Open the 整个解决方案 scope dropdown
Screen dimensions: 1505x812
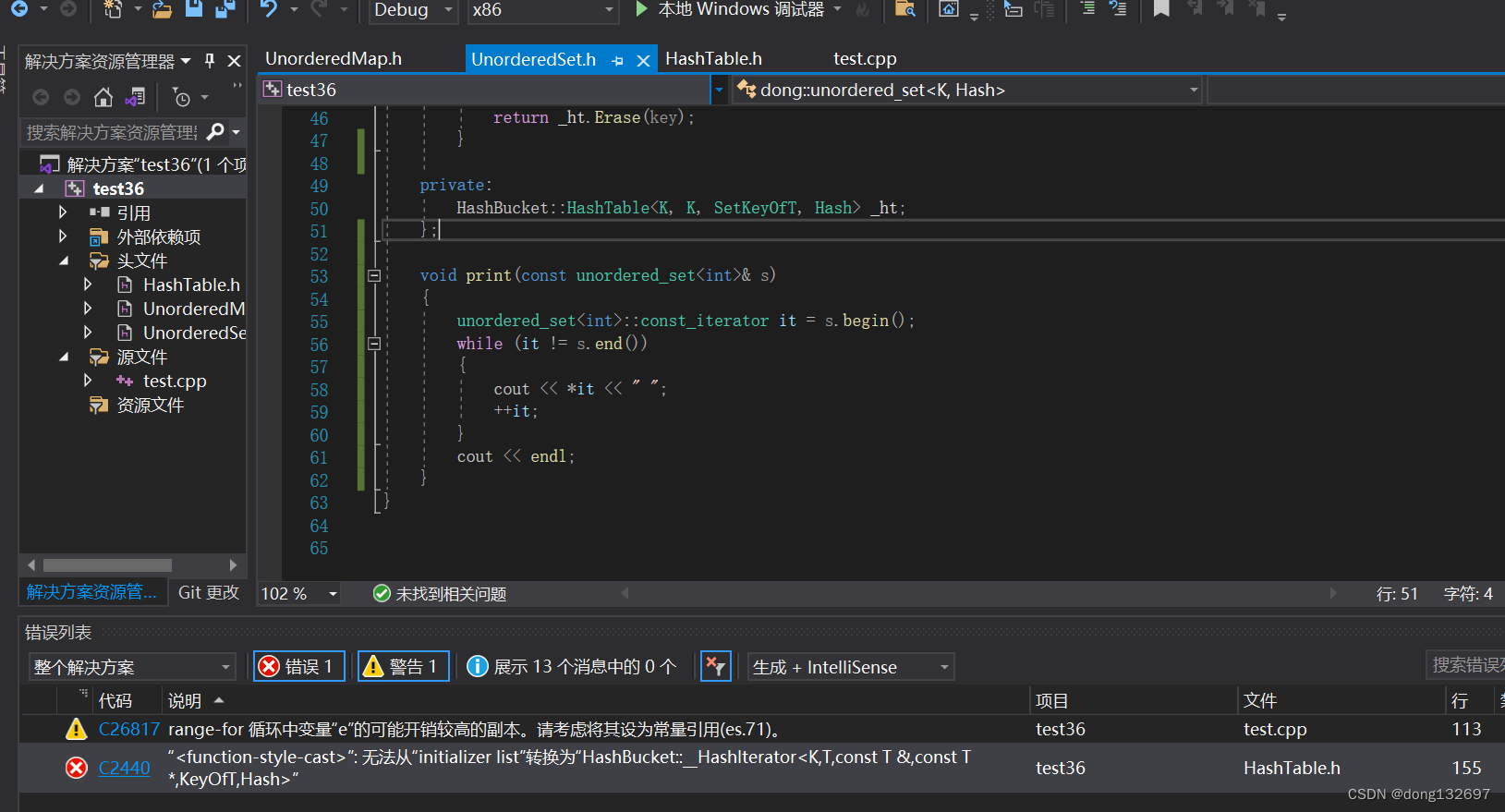pos(132,667)
